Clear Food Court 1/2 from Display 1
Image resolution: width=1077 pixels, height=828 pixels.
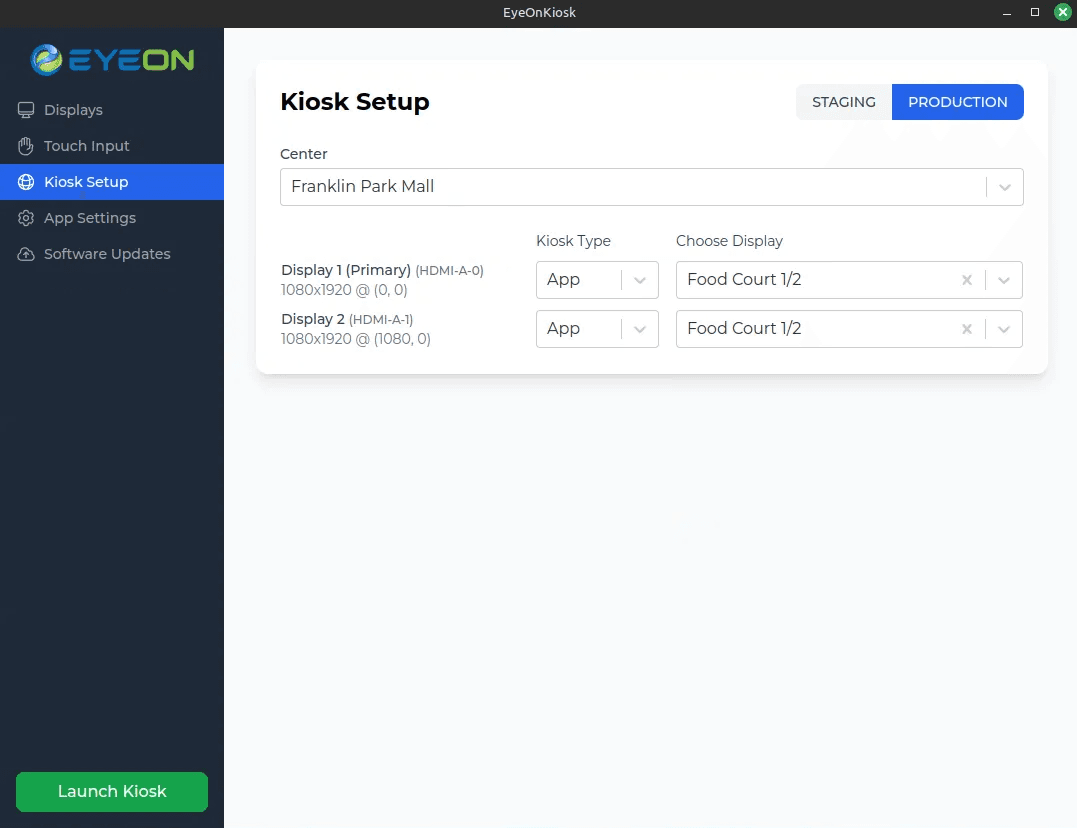pos(966,279)
